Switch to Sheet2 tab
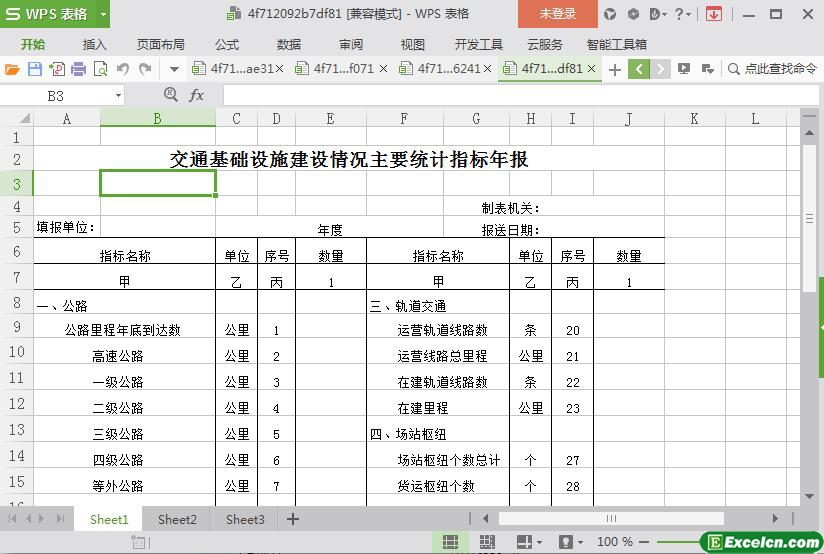The image size is (824, 554). point(177,519)
